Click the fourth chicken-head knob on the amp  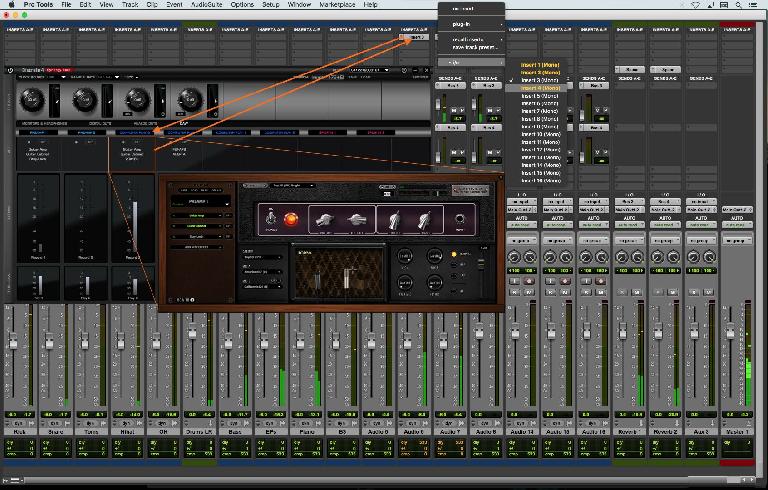[x=425, y=220]
